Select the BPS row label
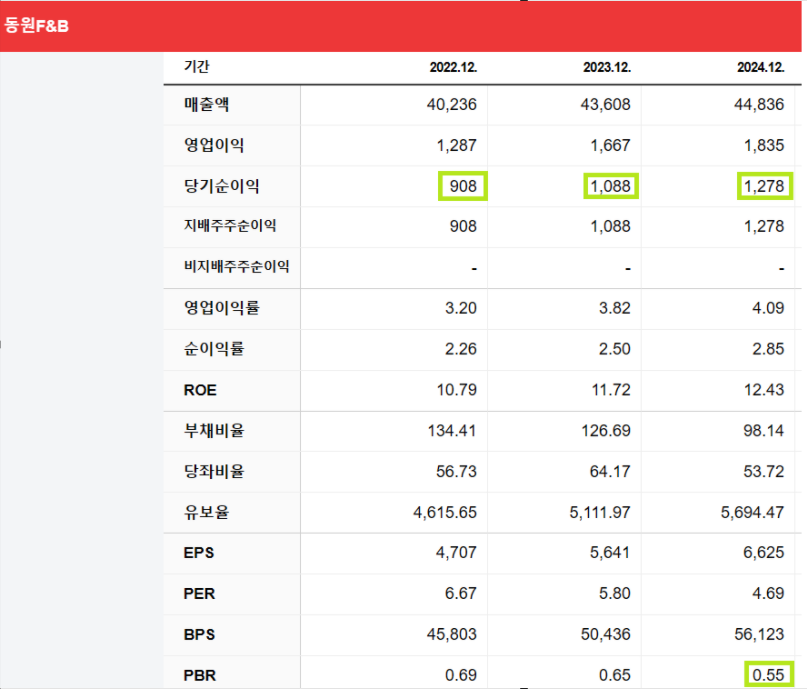Viewport: 807px width, 689px height. [199, 634]
